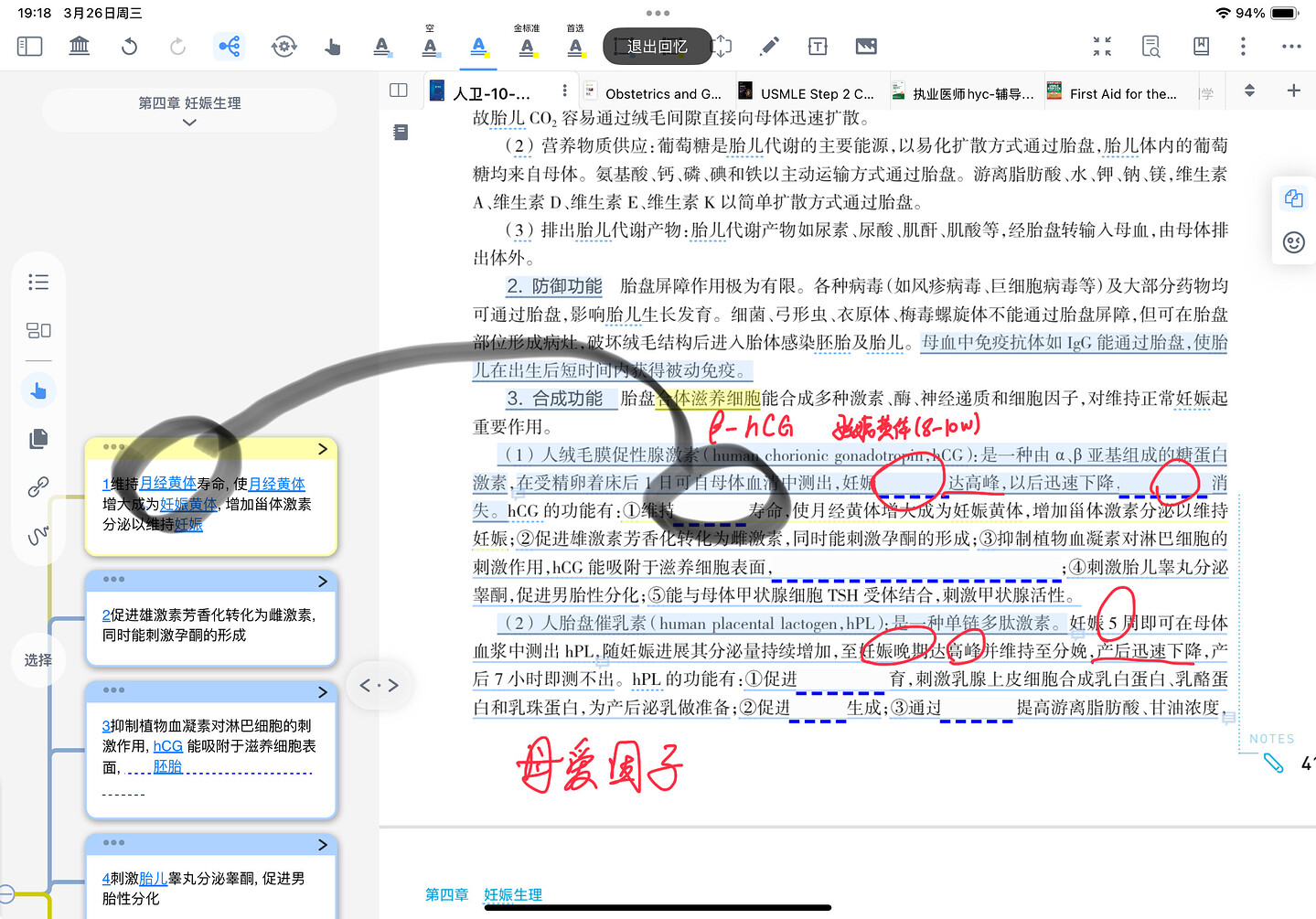1316x919 pixels.
Task: Select the pen drawing tool
Action: tap(770, 46)
